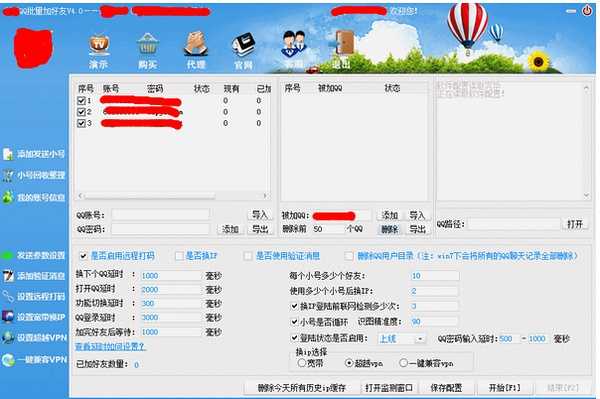Click 导出 button next to 删除
The height and width of the screenshot is (399, 600).
click(417, 229)
